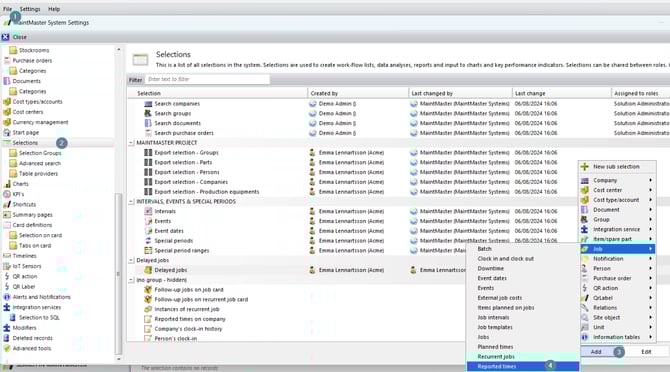Click the Edit button
Image resolution: width=670 pixels, height=372 pixels.
point(646,352)
